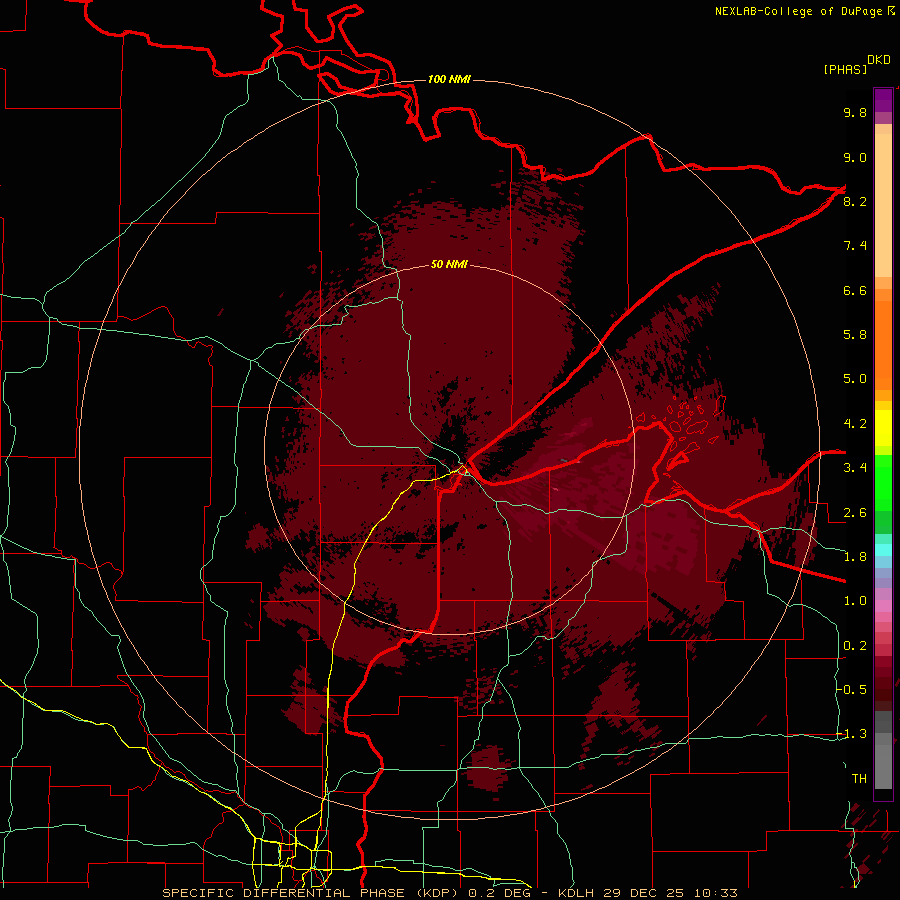Pick the purple band atop the color bar
The image size is (900, 900).
coord(883,100)
